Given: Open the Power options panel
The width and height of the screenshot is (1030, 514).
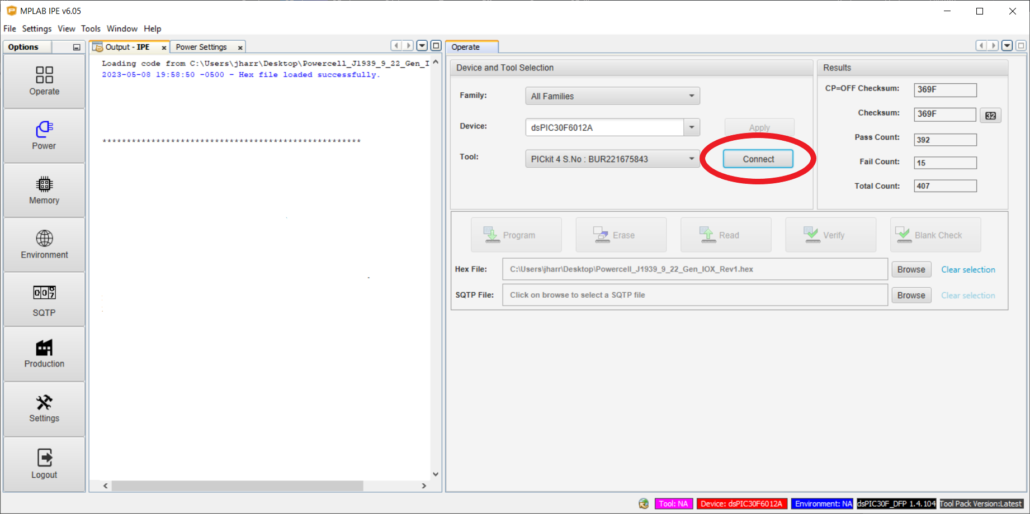Looking at the screenshot, I should coord(44,136).
